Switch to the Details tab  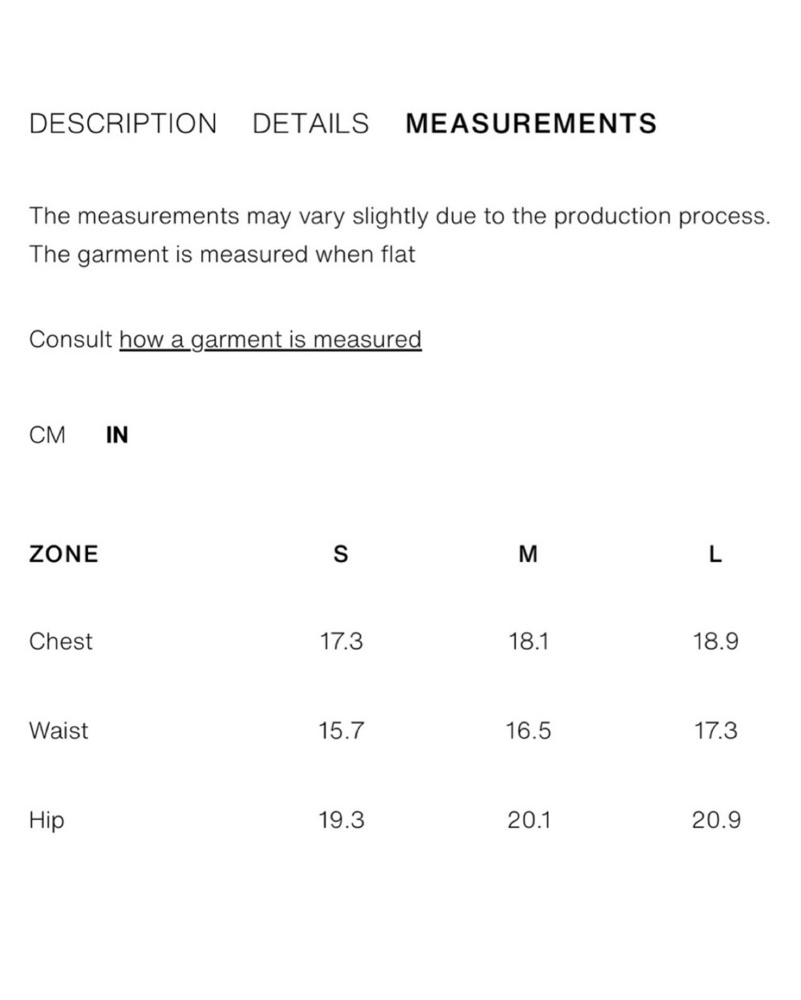311,123
